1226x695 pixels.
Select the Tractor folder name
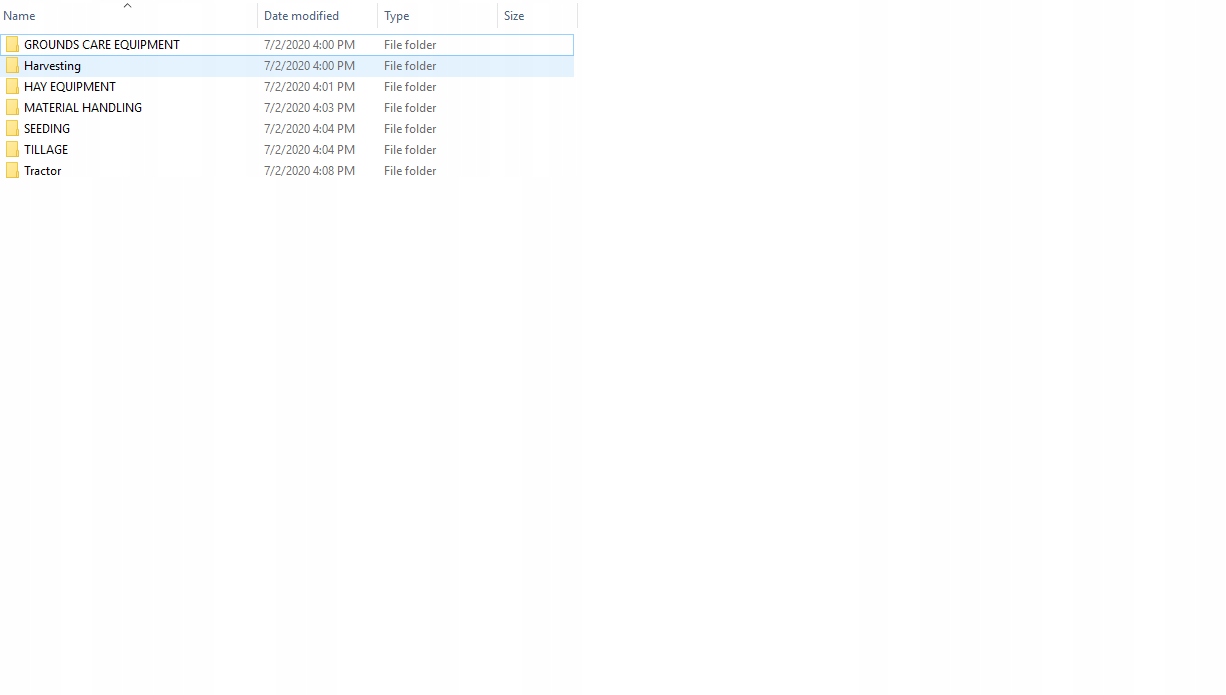point(43,170)
